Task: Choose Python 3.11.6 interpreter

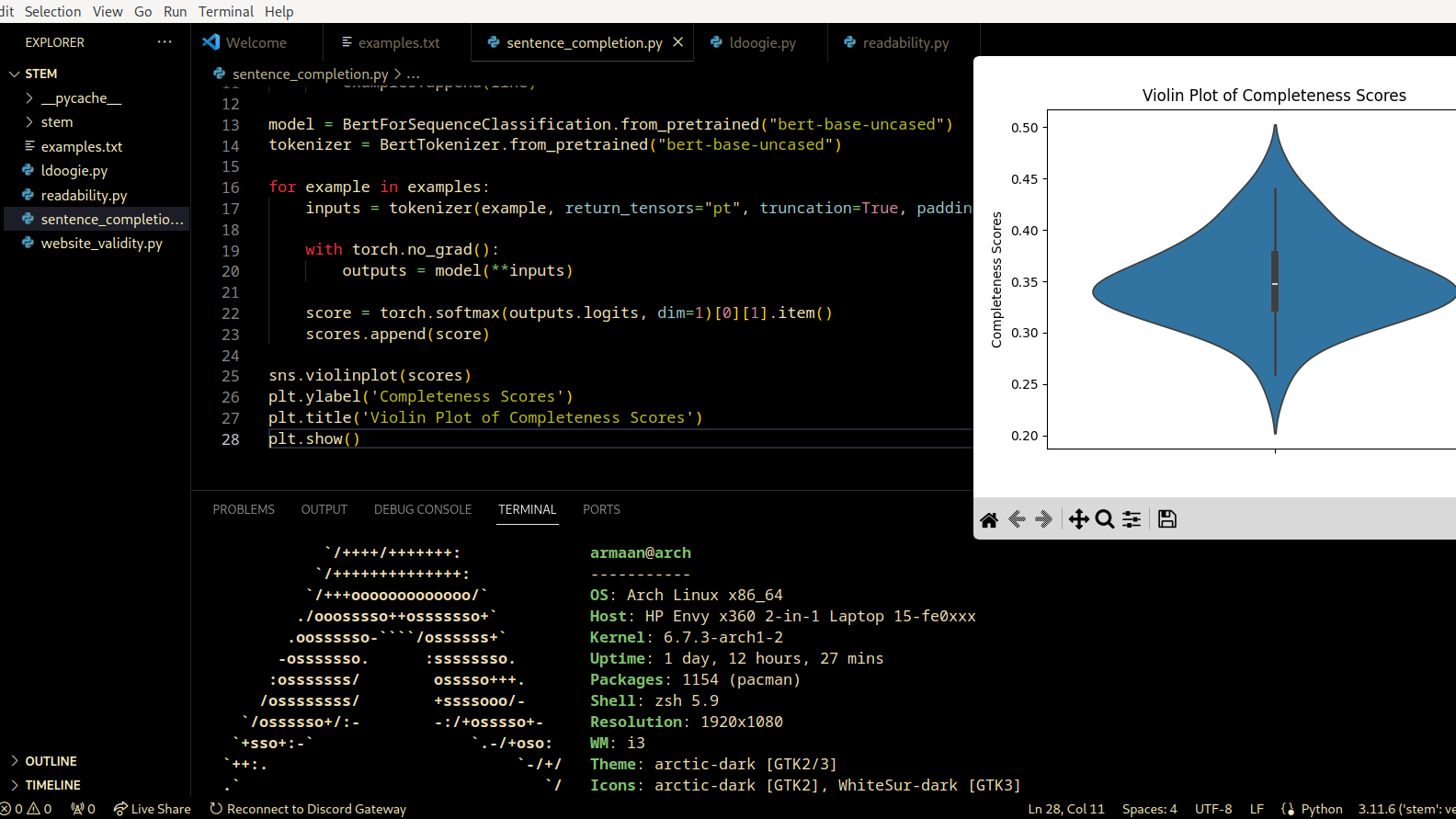Action: click(x=1406, y=809)
